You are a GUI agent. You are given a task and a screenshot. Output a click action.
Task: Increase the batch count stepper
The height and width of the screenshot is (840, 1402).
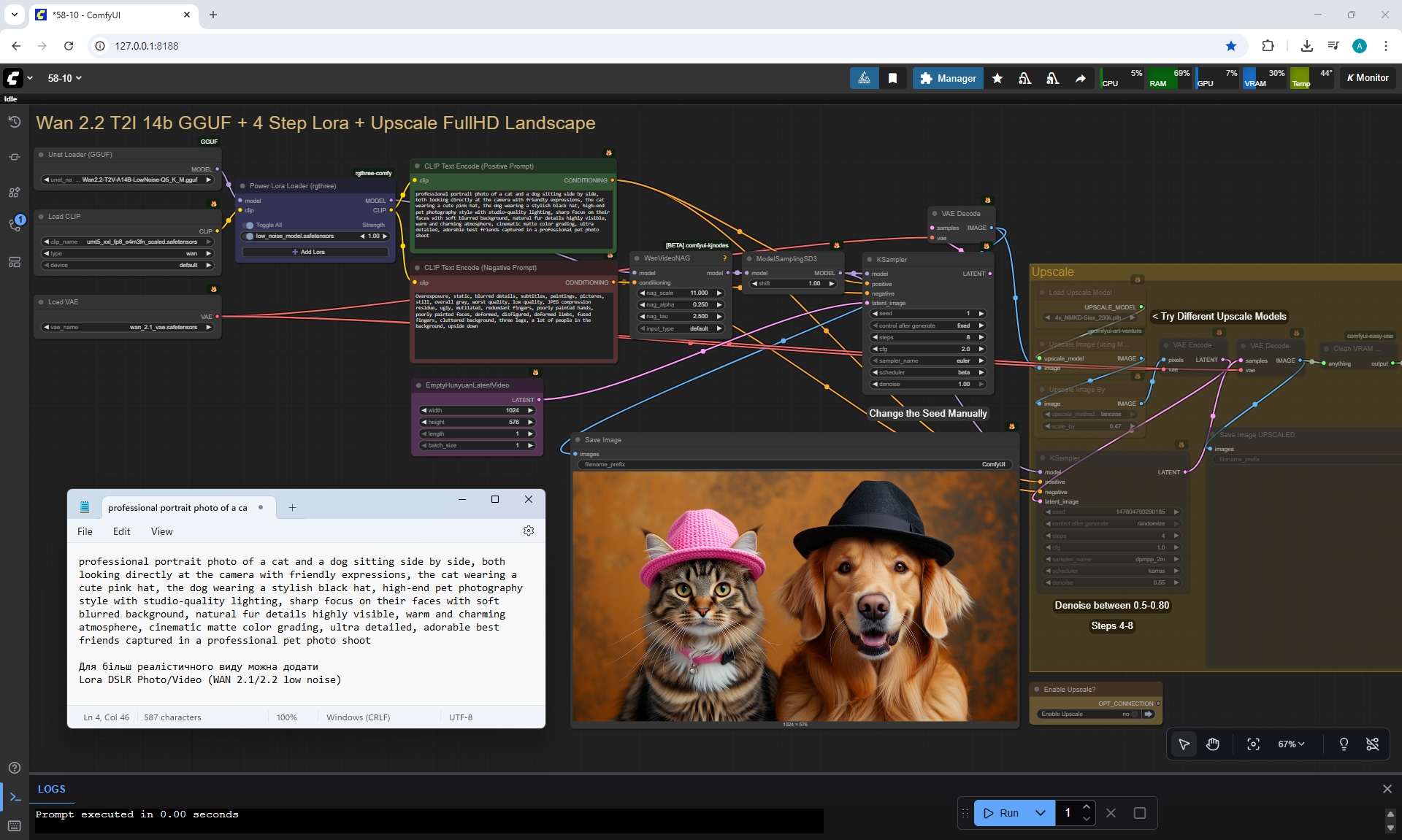(x=1087, y=807)
